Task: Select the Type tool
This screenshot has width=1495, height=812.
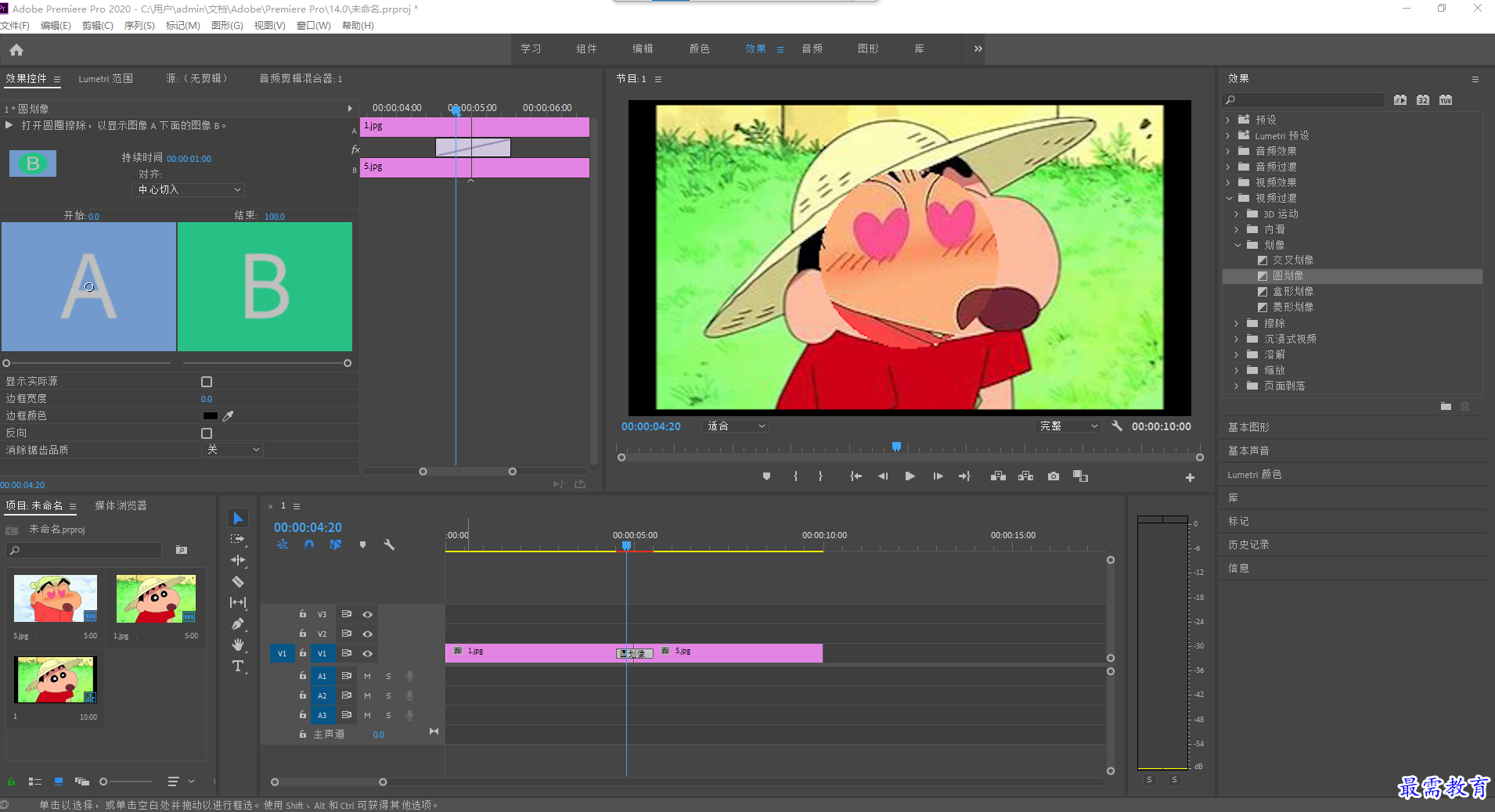Action: tap(238, 666)
